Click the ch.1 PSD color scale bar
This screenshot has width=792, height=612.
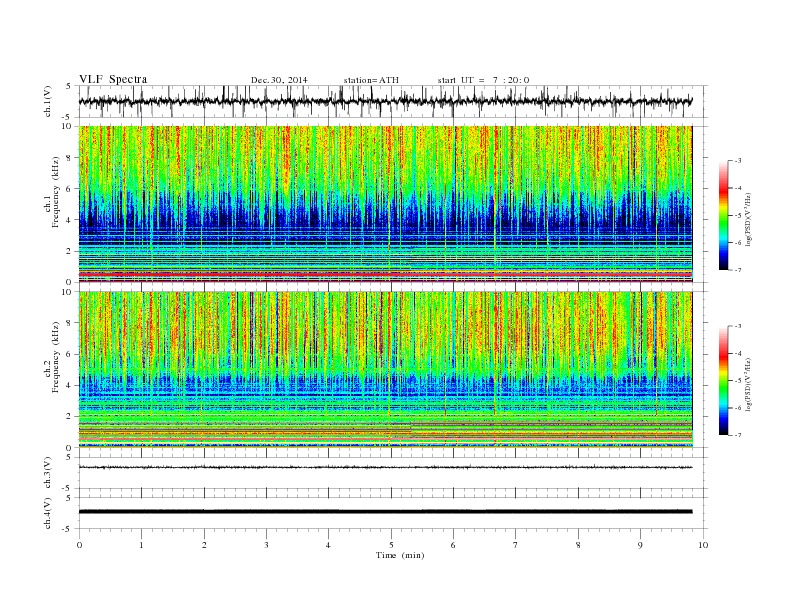(724, 216)
